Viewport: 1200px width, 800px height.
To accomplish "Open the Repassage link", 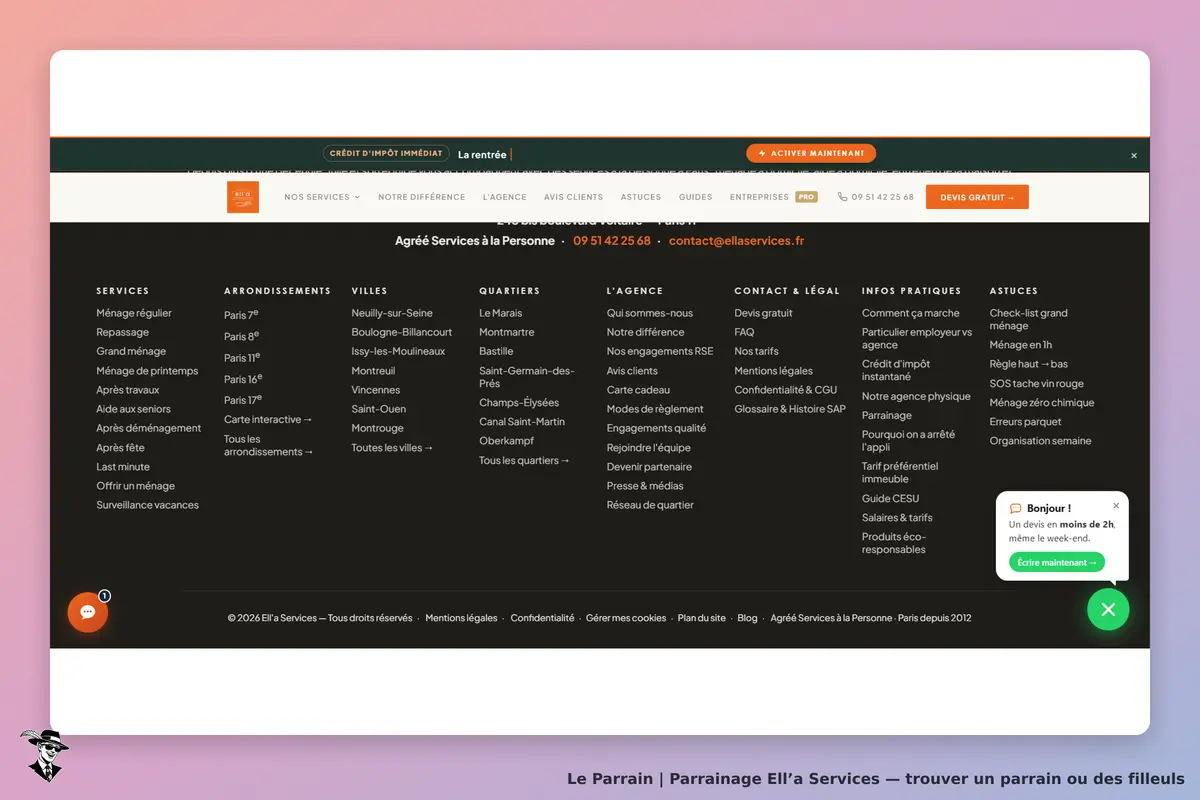I will (122, 332).
